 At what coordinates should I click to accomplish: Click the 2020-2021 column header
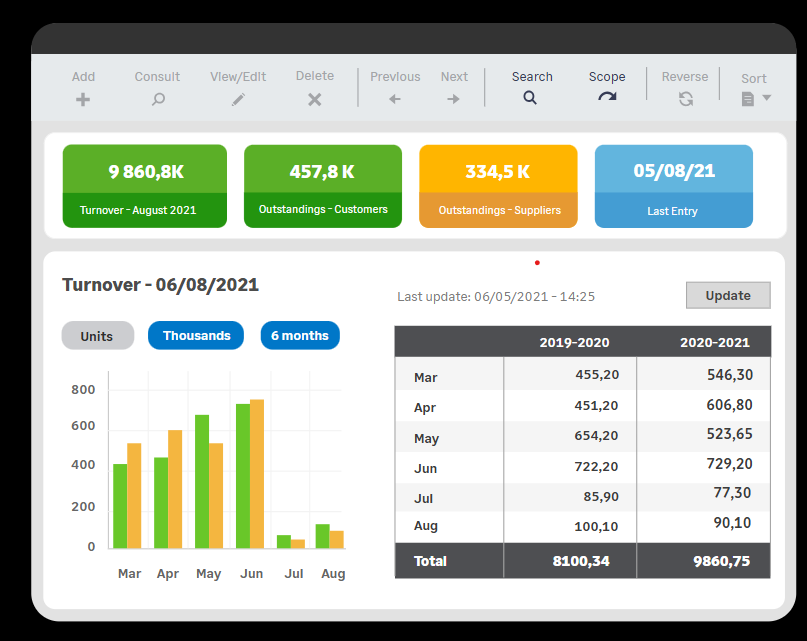[x=714, y=342]
